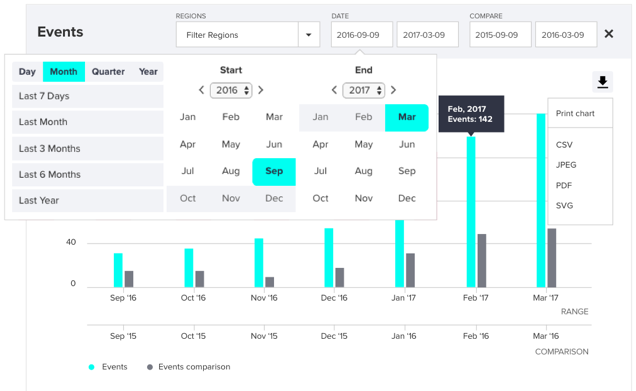Click the Filter Regions field

[237, 35]
